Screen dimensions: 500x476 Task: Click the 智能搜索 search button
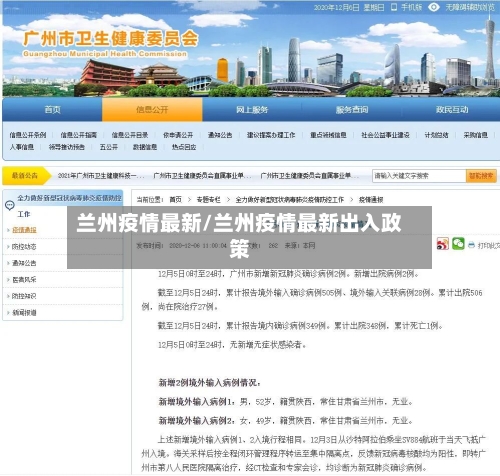[481, 176]
